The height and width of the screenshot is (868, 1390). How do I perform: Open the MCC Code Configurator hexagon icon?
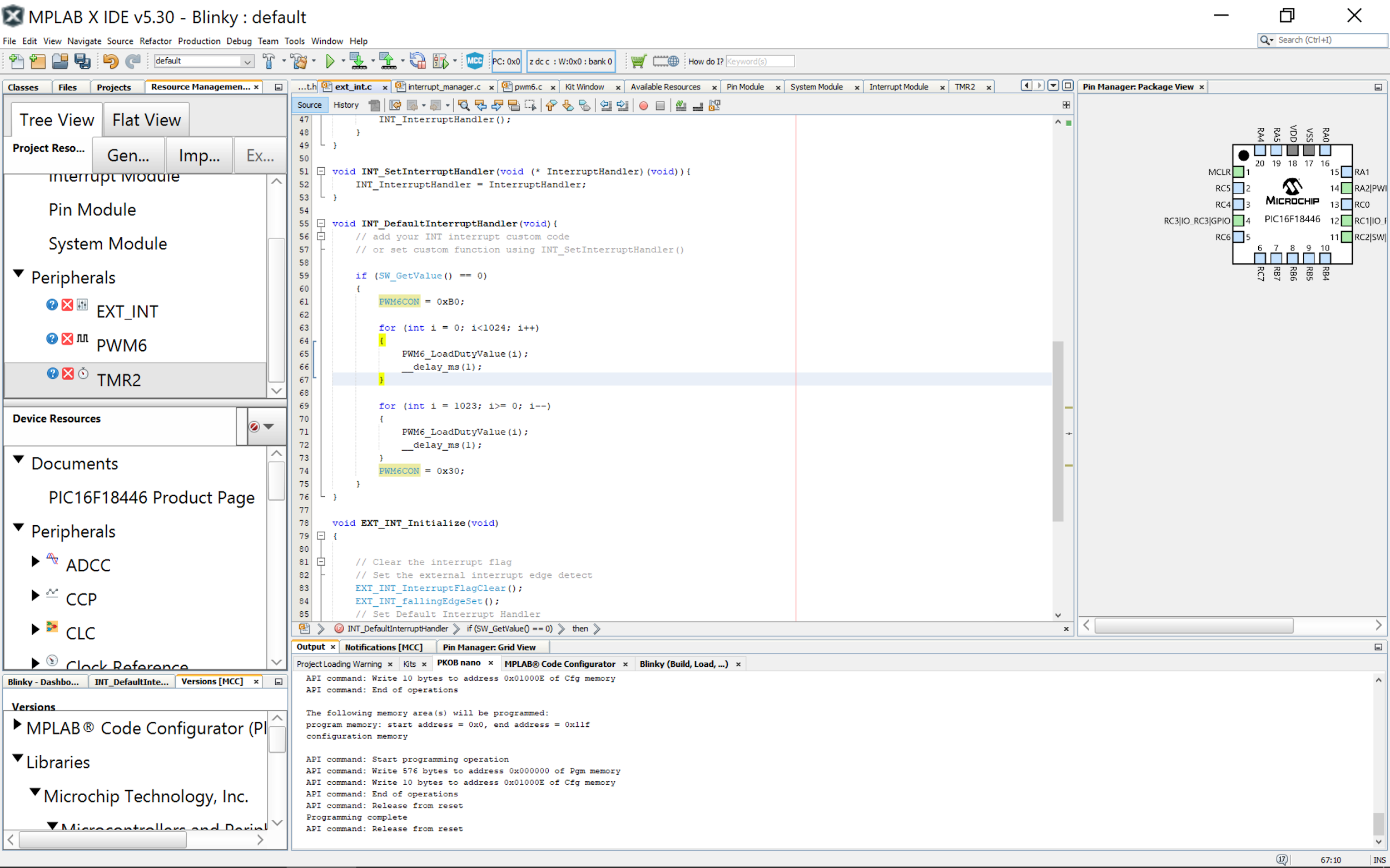tap(474, 61)
